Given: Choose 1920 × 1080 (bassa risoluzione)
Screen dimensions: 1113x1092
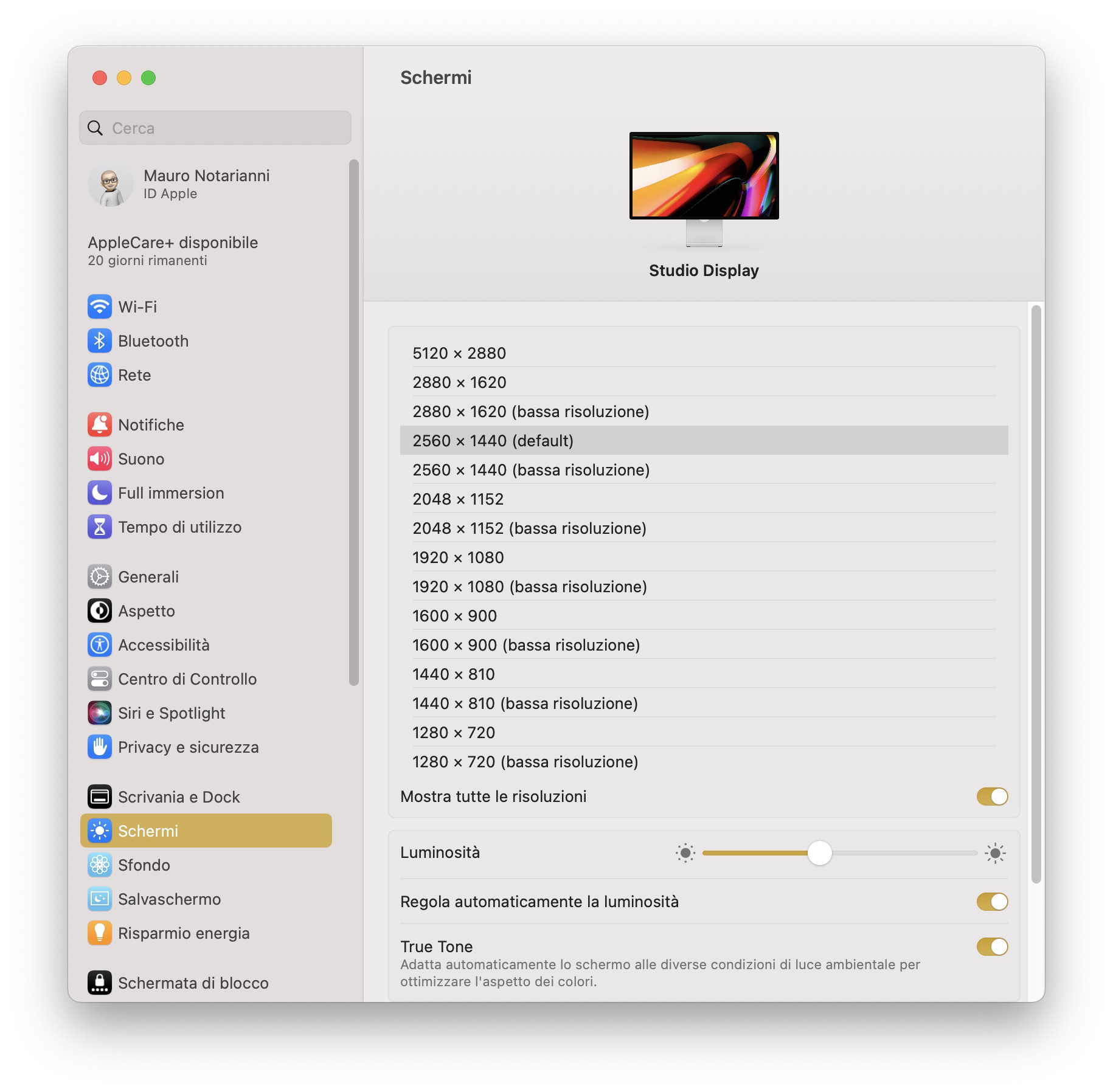Looking at the screenshot, I should pos(704,587).
